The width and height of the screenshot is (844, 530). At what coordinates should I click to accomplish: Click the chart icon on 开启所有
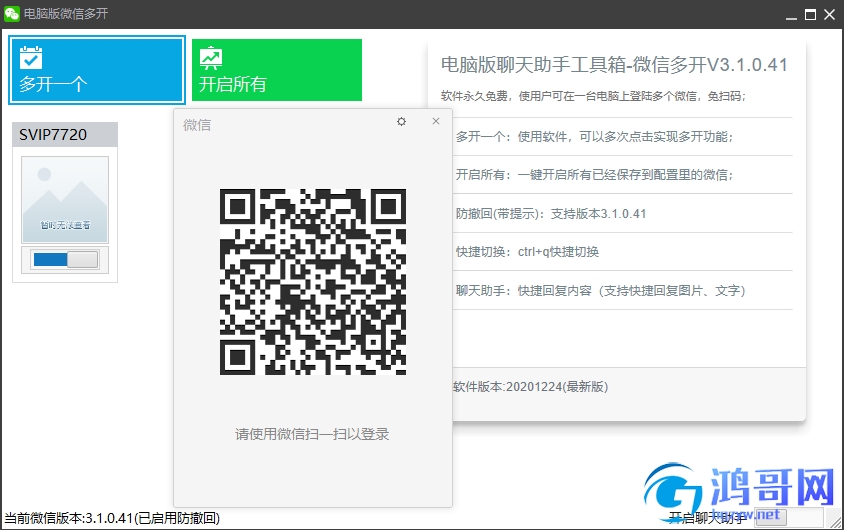click(210, 58)
